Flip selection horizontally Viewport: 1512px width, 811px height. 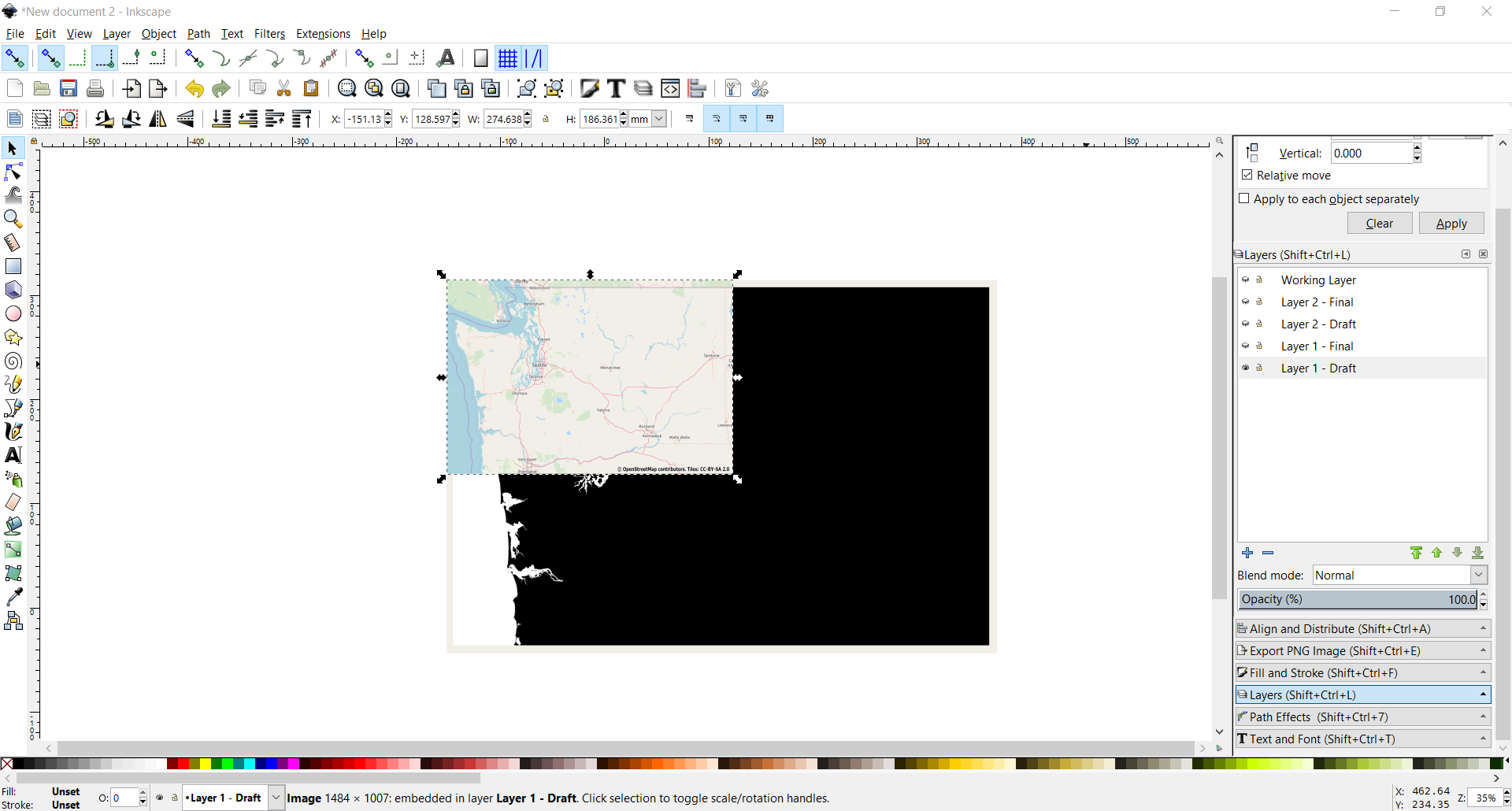click(158, 119)
